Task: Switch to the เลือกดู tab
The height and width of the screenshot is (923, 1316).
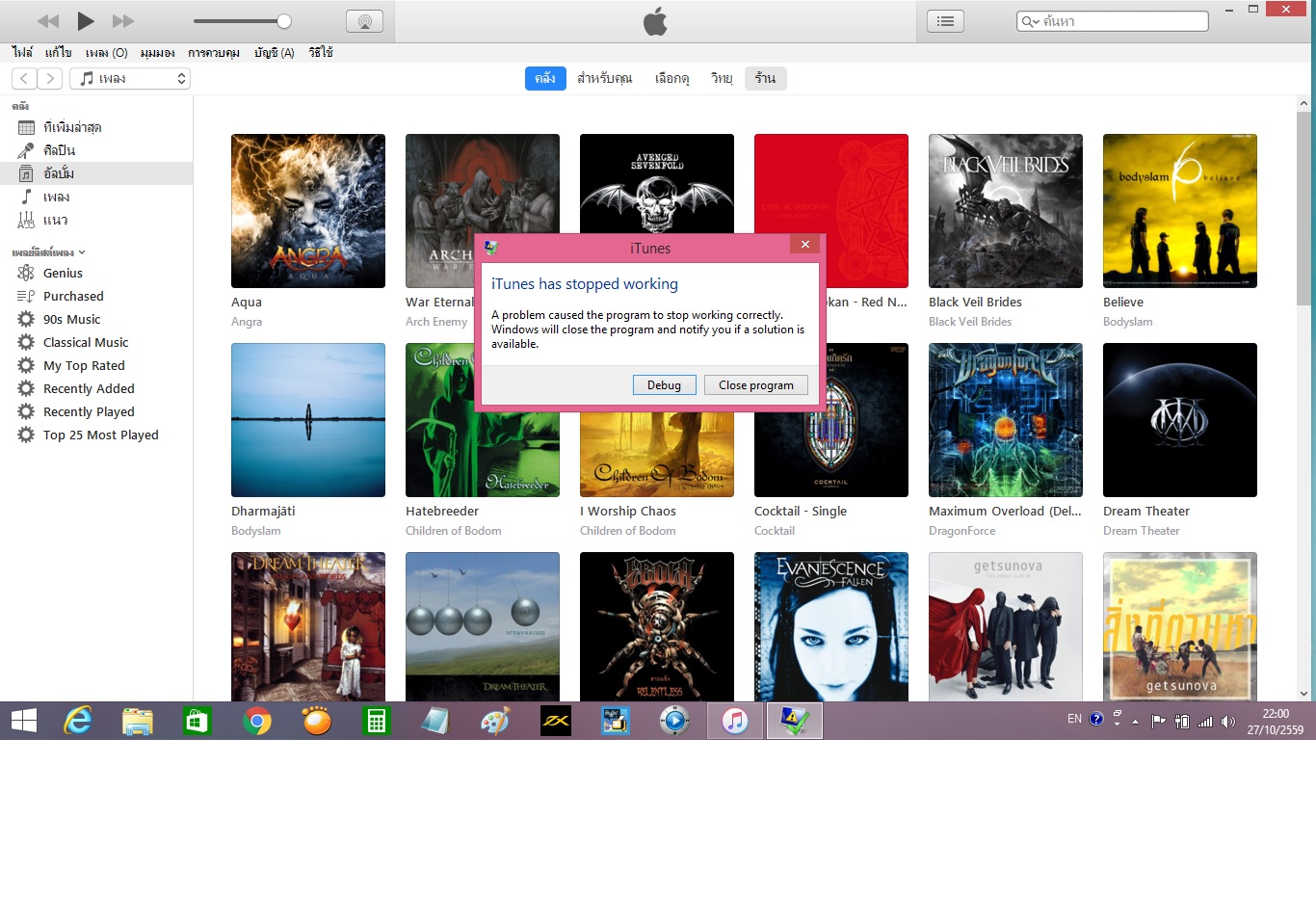Action: [x=672, y=78]
